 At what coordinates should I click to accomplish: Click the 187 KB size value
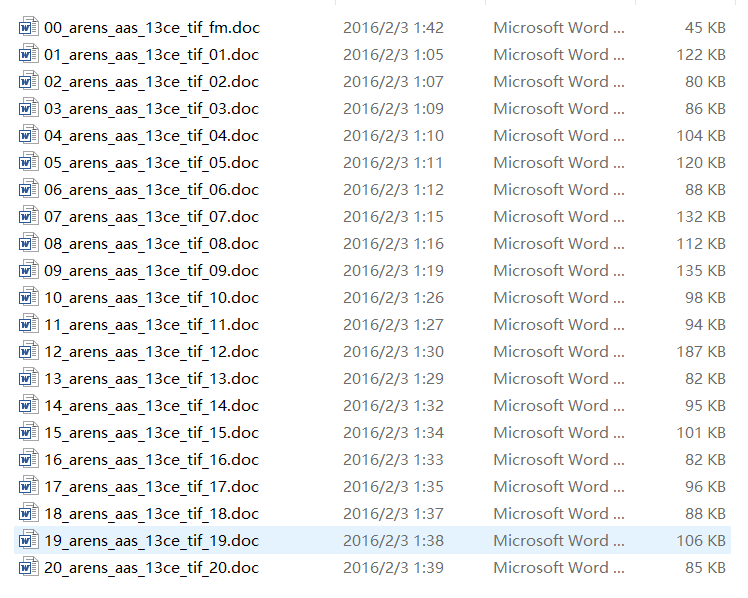pos(701,351)
